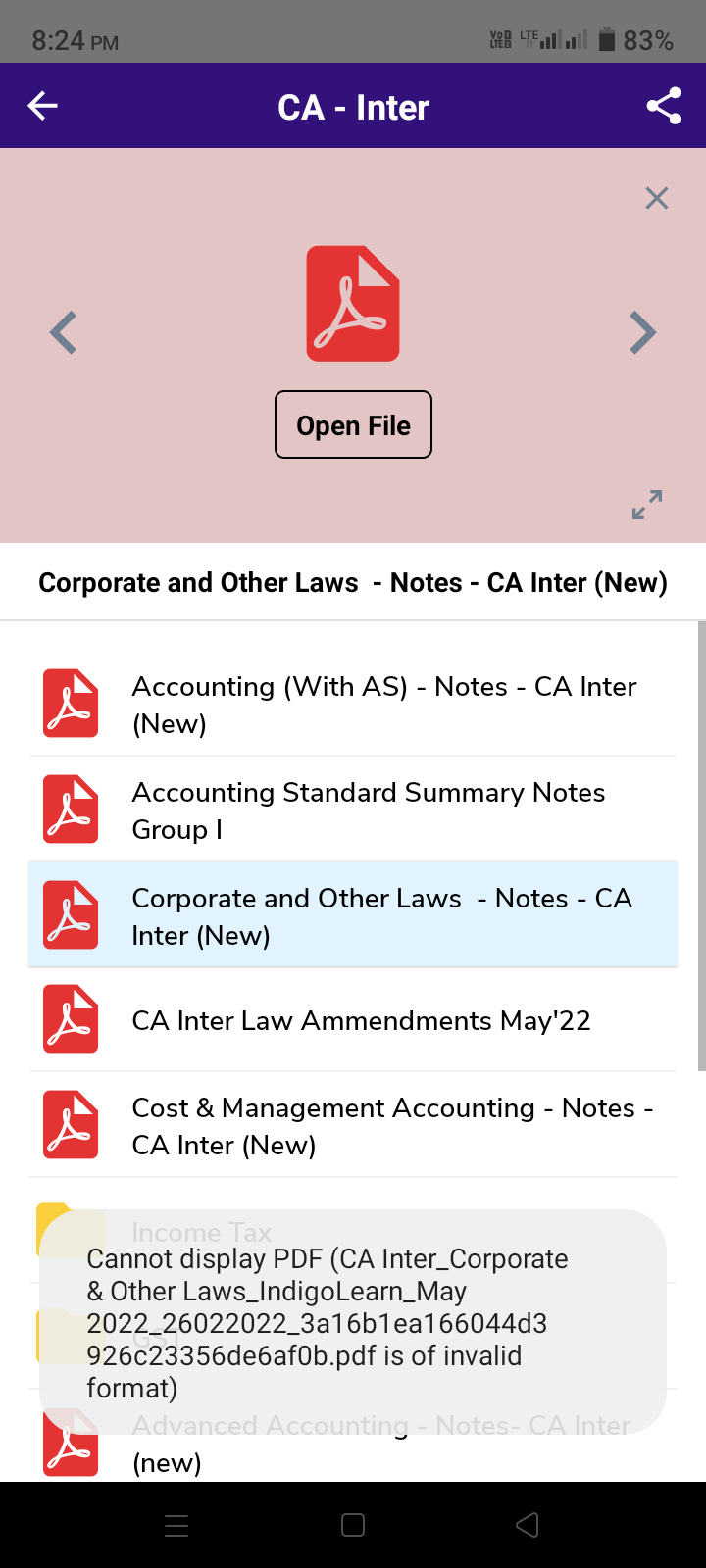Click the large PDF preview icon
Image resolution: width=706 pixels, height=1568 pixels.
tap(353, 304)
